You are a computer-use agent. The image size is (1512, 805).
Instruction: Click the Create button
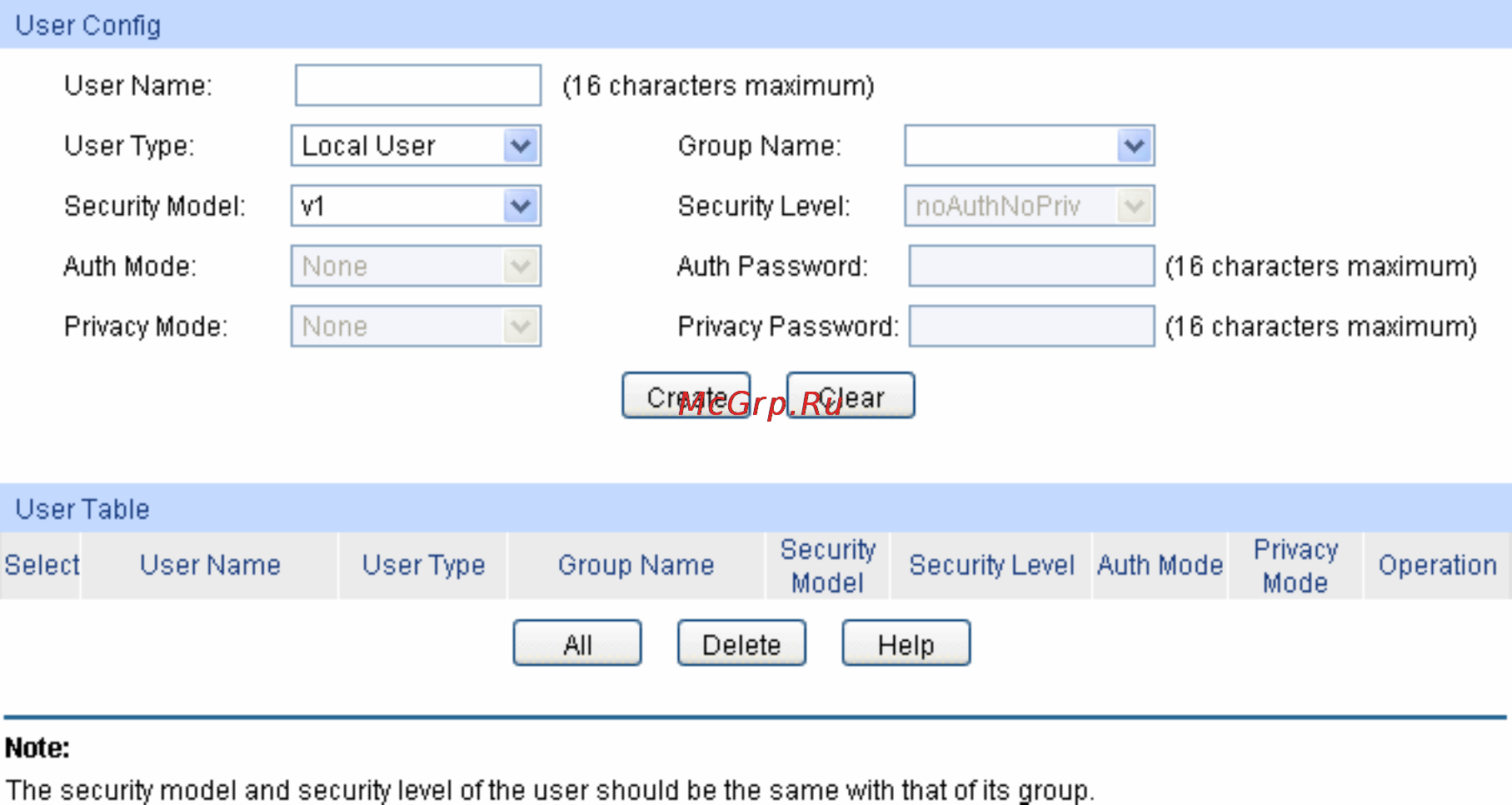tap(686, 396)
